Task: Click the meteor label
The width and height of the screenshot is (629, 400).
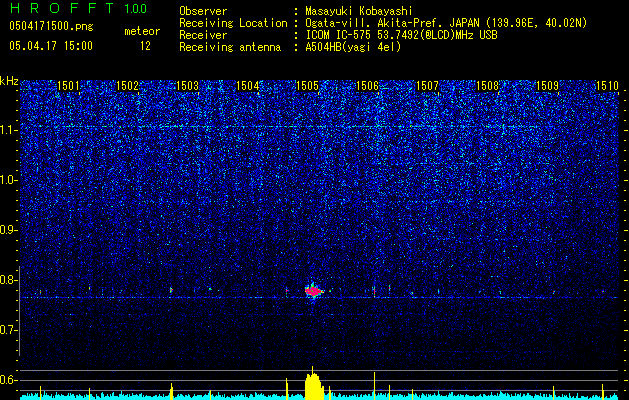Action: [x=142, y=31]
